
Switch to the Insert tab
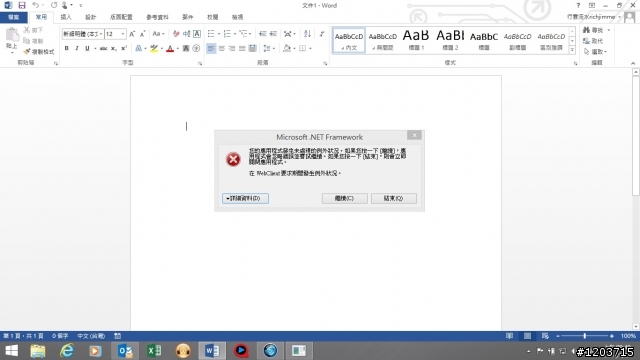point(66,17)
